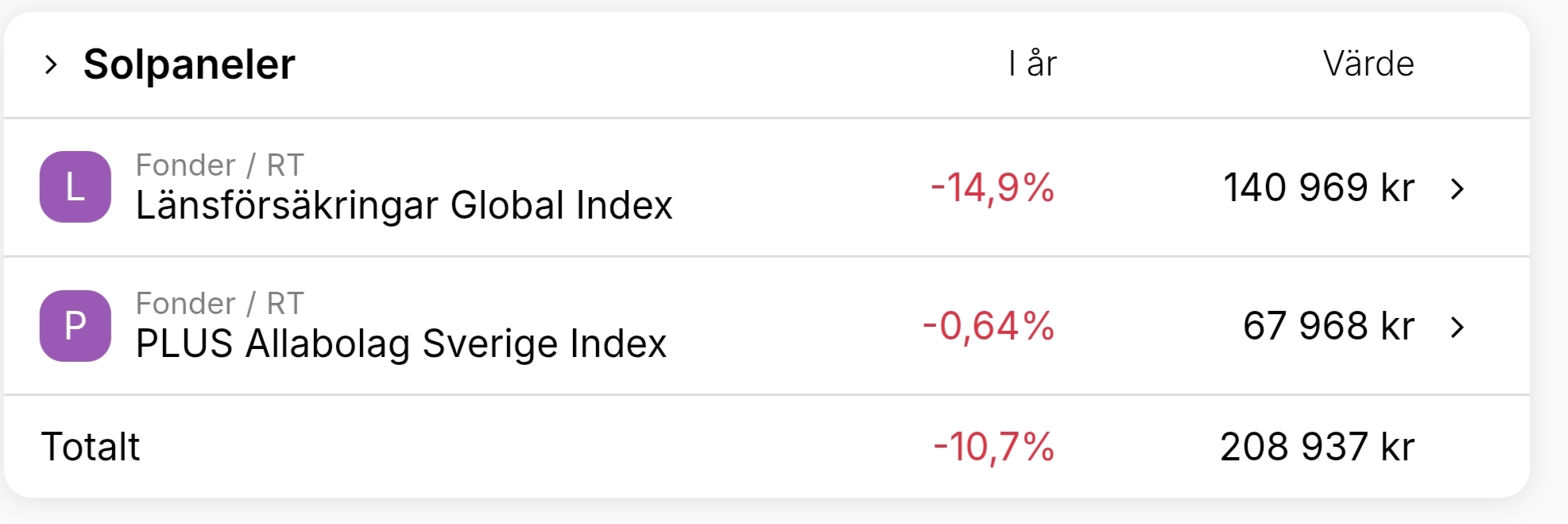The width and height of the screenshot is (1568, 524).
Task: Open the Länsförsäkringar Global Index fund name
Action: 404,205
